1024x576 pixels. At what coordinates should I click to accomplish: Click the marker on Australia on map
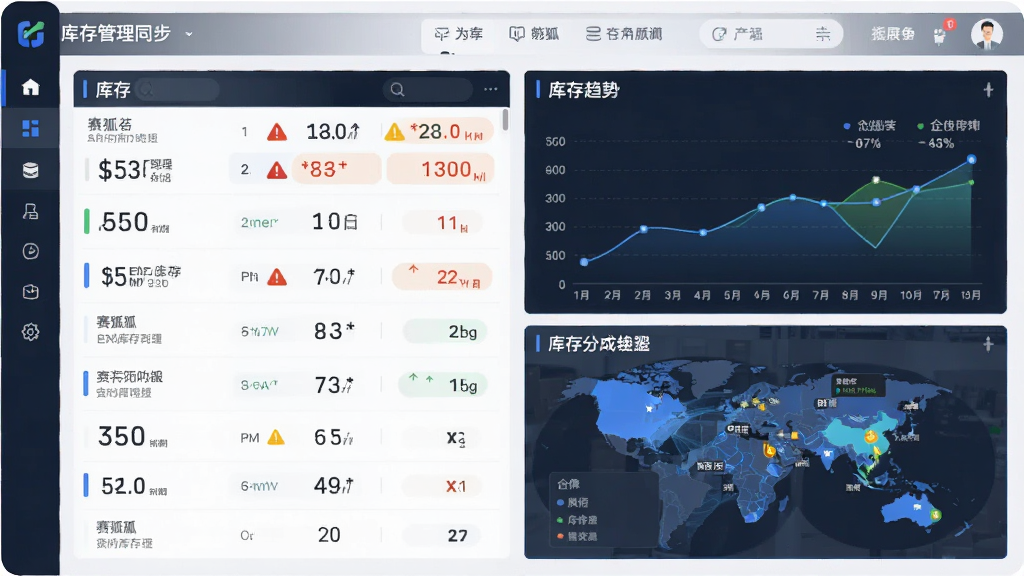[935, 515]
